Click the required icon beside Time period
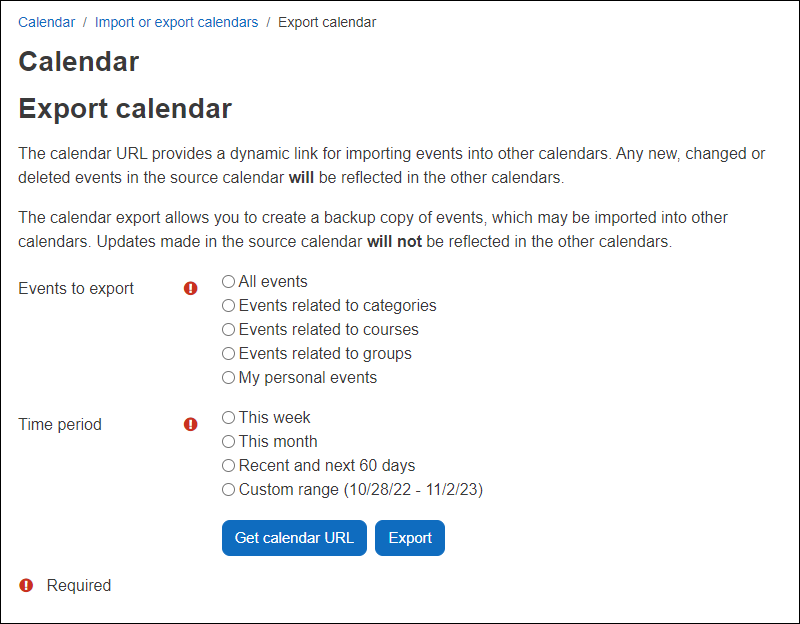800x624 pixels. point(190,424)
